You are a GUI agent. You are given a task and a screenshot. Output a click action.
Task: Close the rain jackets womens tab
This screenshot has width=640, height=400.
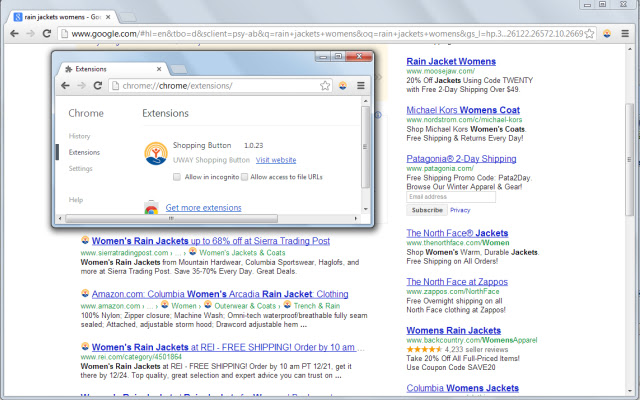click(108, 17)
